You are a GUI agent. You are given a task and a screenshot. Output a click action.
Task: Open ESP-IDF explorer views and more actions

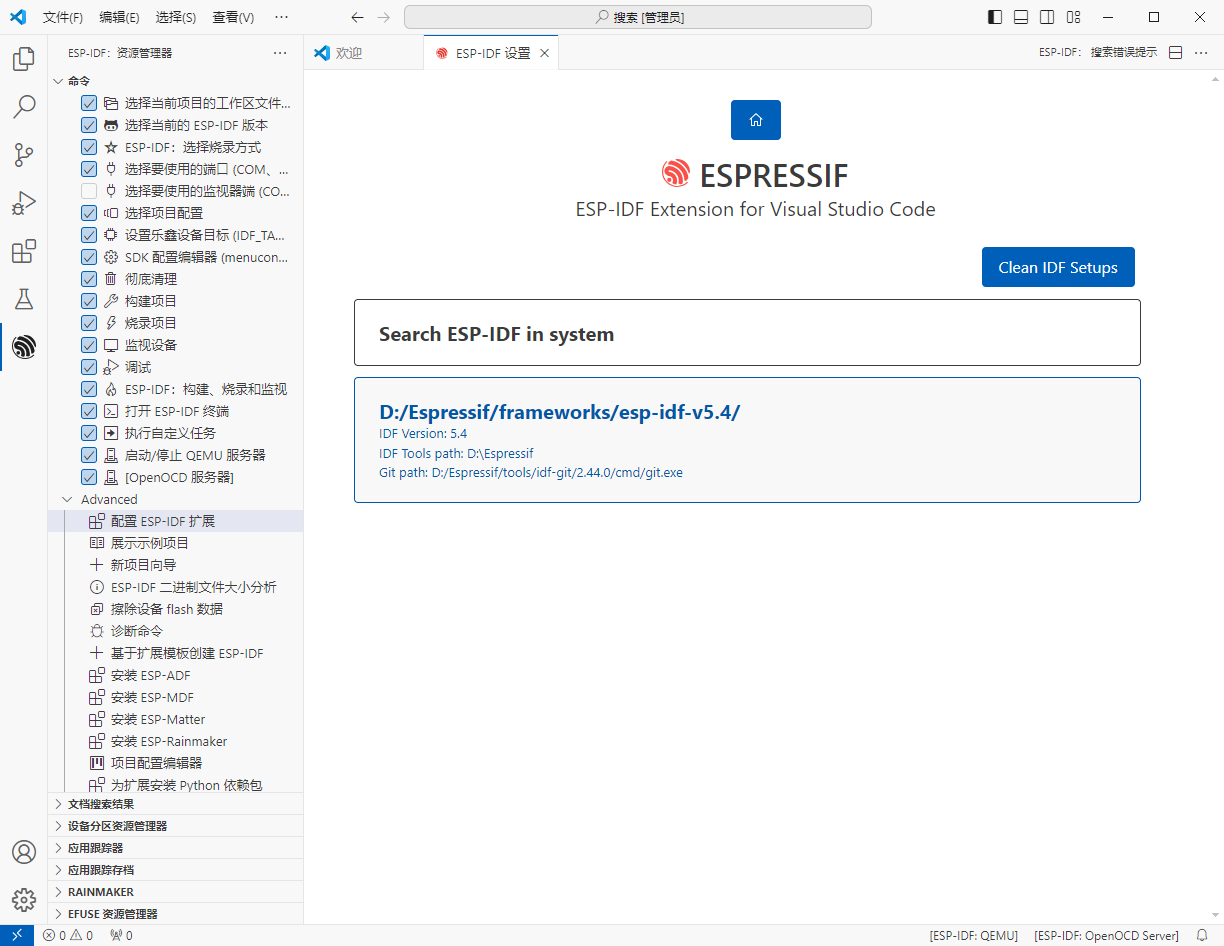click(x=281, y=53)
